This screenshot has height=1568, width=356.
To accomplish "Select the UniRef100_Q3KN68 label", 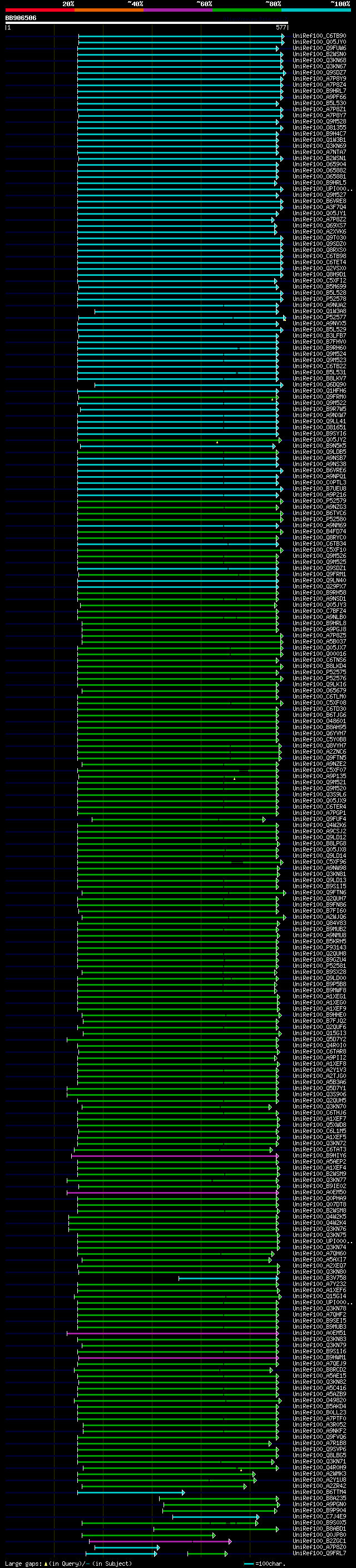I will pos(319,60).
